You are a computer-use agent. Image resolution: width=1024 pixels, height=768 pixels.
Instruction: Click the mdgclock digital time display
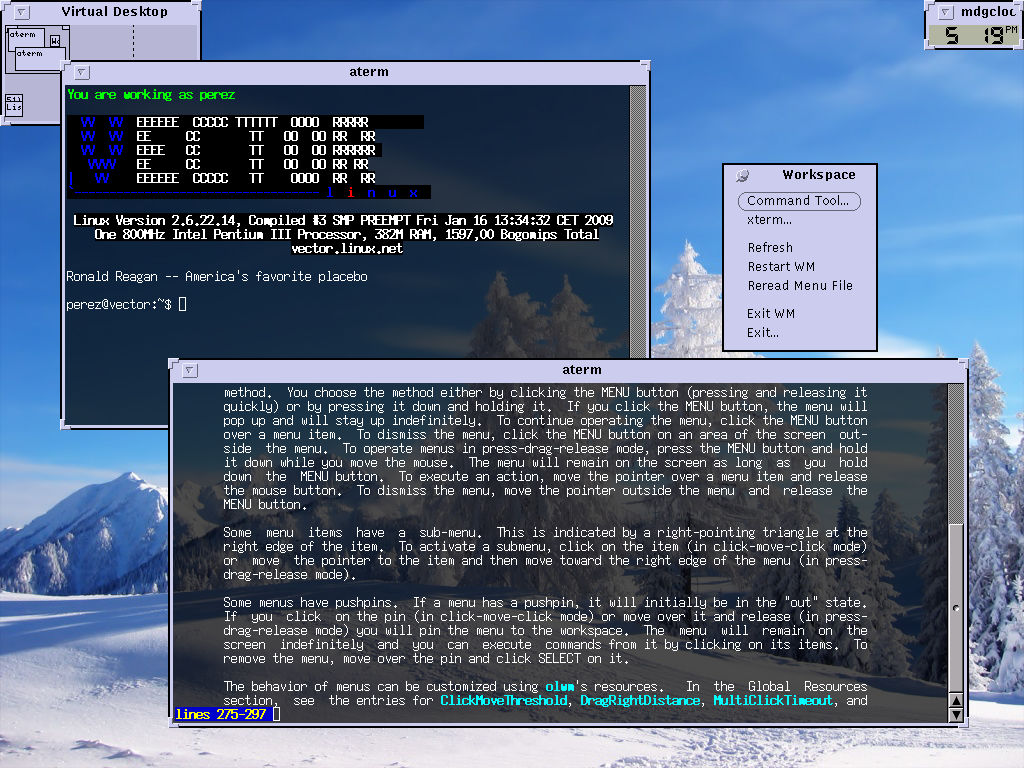[974, 35]
